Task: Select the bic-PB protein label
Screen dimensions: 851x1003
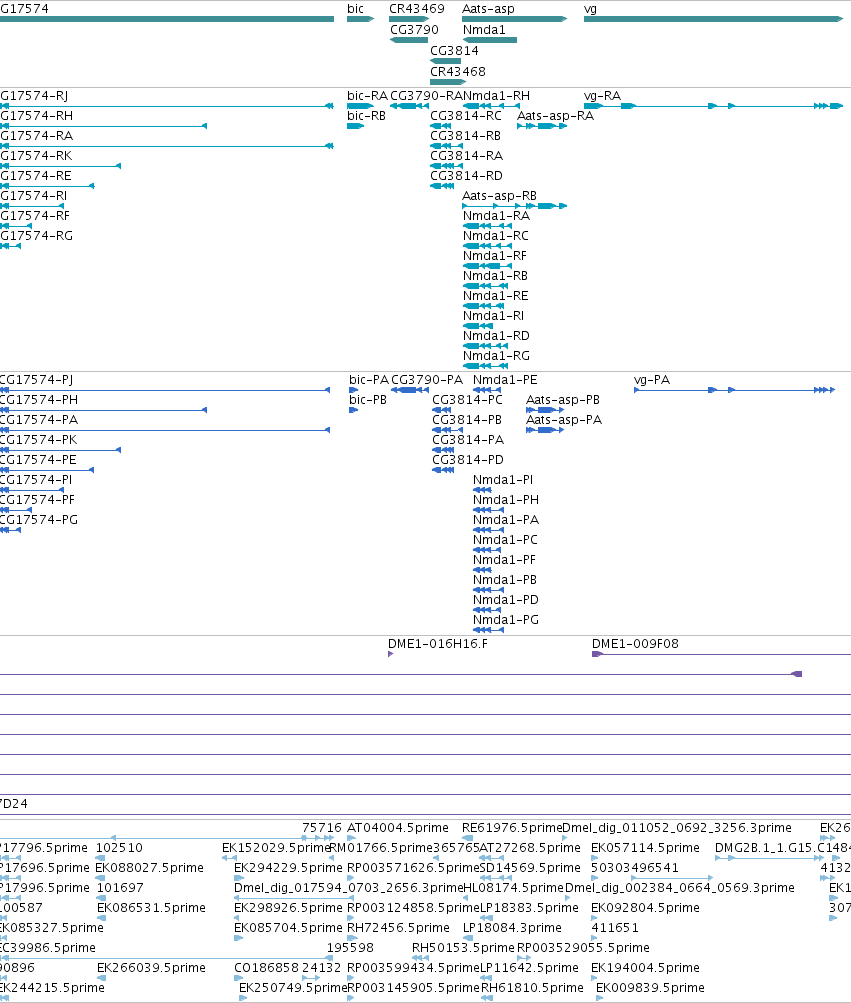Action: tap(368, 400)
